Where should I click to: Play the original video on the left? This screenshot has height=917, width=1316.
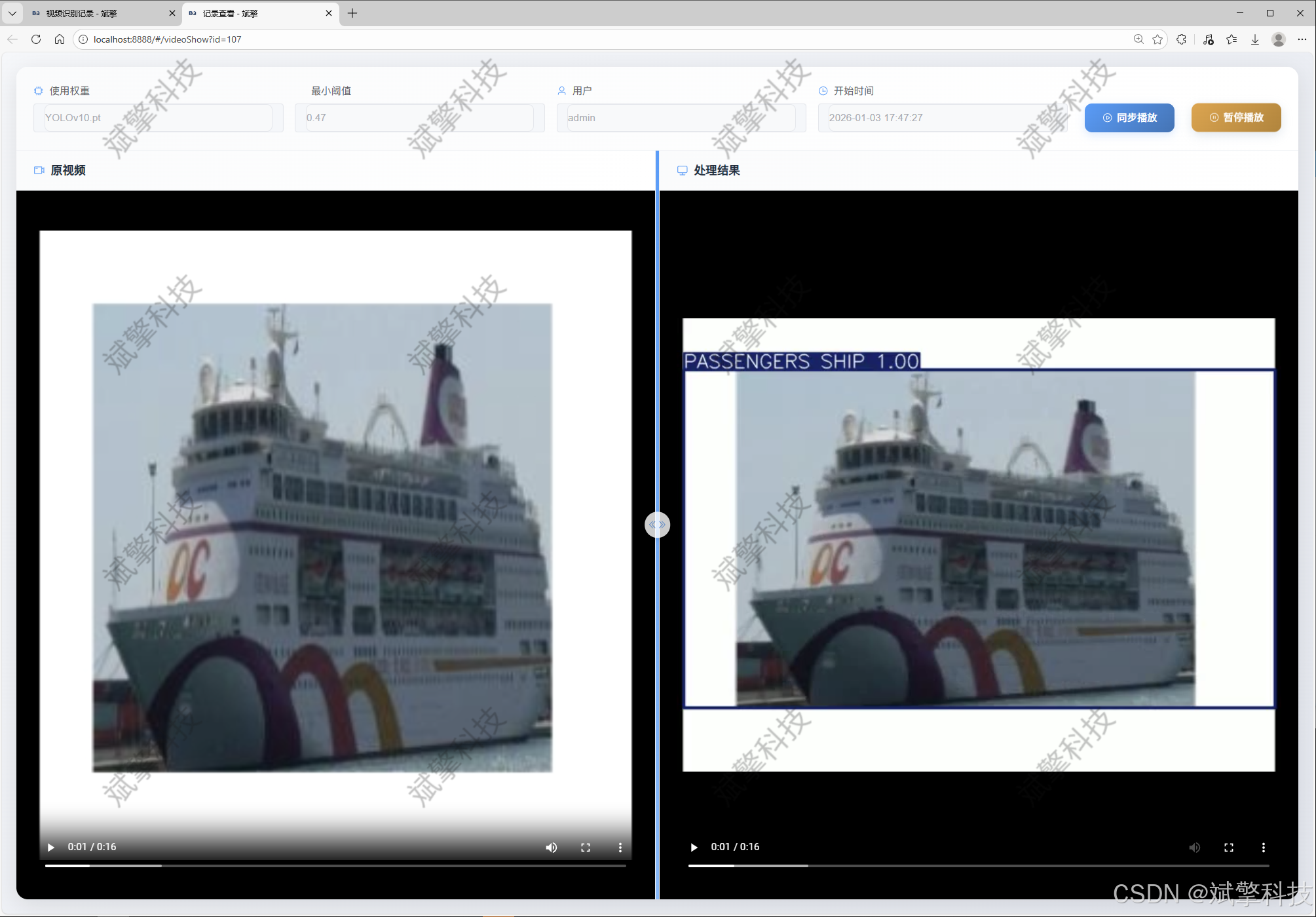point(51,847)
